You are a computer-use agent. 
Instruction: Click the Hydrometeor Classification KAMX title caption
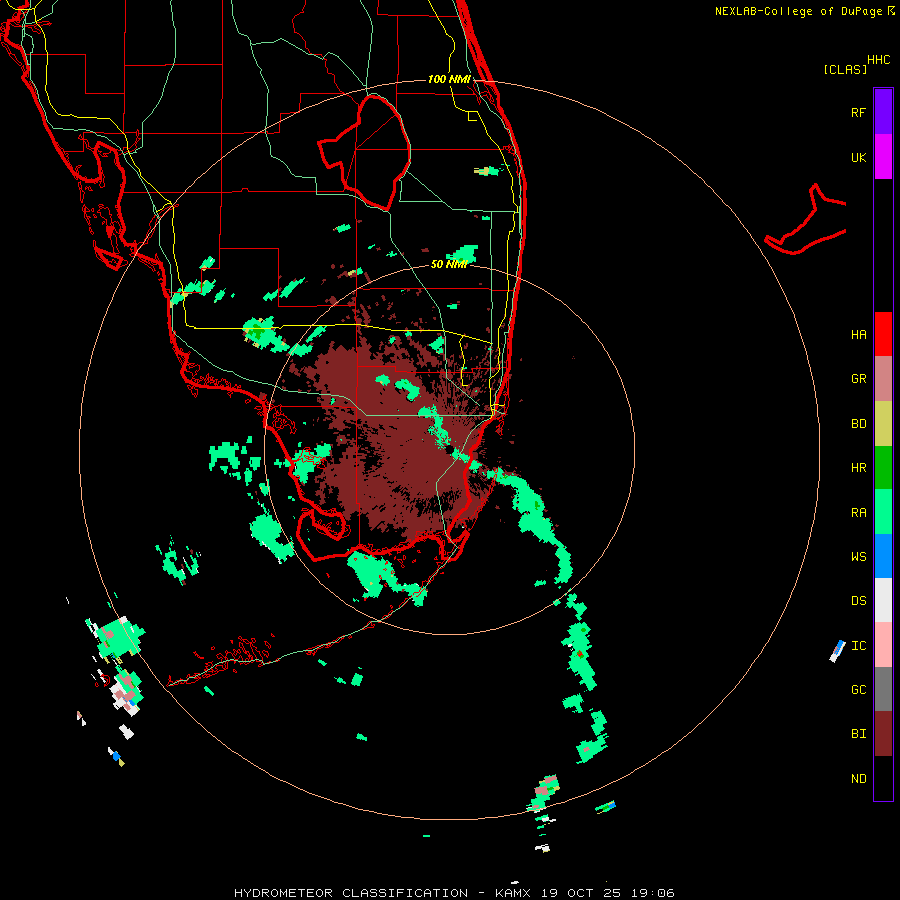(x=454, y=893)
